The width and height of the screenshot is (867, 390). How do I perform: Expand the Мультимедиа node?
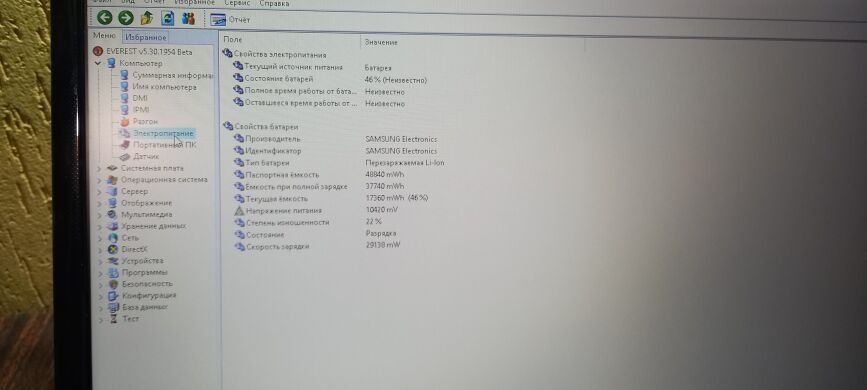tap(100, 215)
